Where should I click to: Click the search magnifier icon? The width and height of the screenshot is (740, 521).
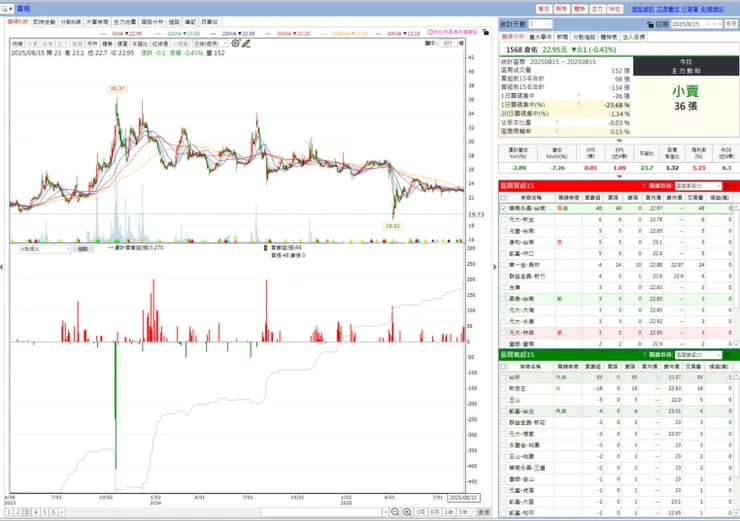[x=4, y=8]
